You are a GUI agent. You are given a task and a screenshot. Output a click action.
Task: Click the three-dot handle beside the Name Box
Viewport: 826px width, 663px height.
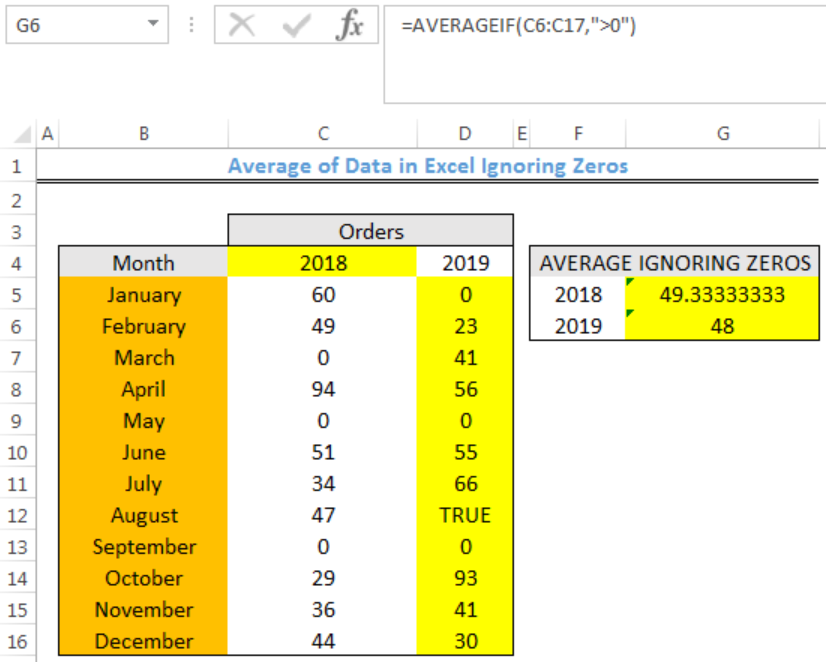191,24
